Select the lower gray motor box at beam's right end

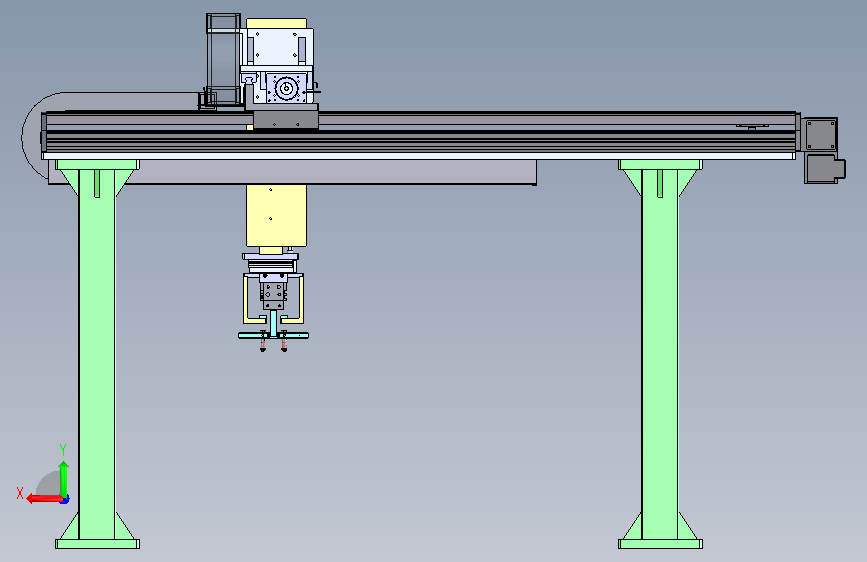click(x=824, y=168)
